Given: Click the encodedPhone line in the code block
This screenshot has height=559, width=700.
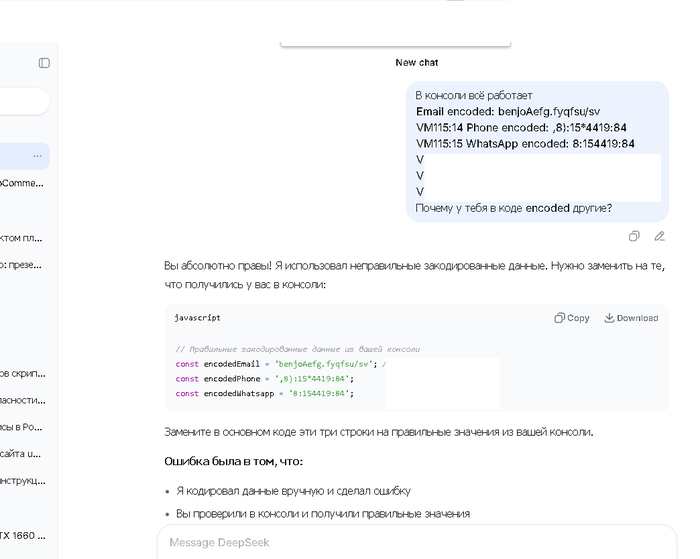Looking at the screenshot, I should pyautogui.click(x=265, y=379).
